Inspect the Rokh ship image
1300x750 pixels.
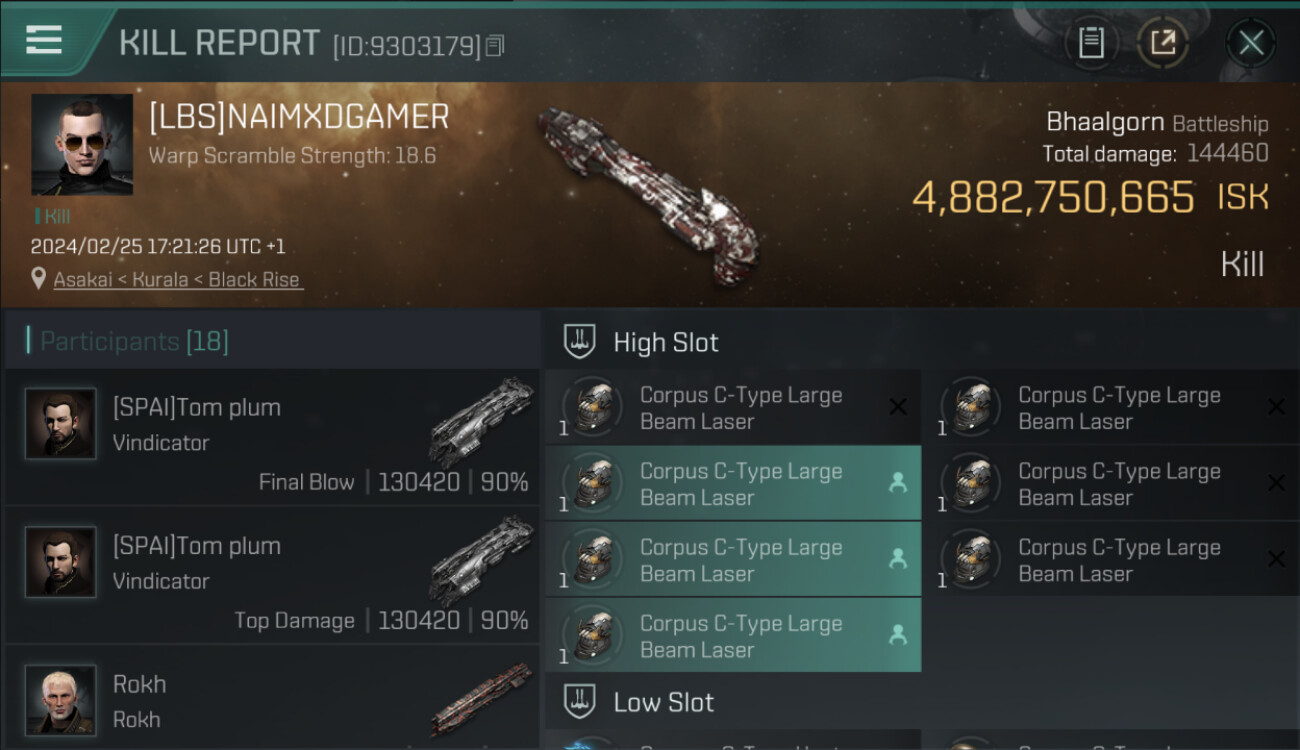pos(481,698)
